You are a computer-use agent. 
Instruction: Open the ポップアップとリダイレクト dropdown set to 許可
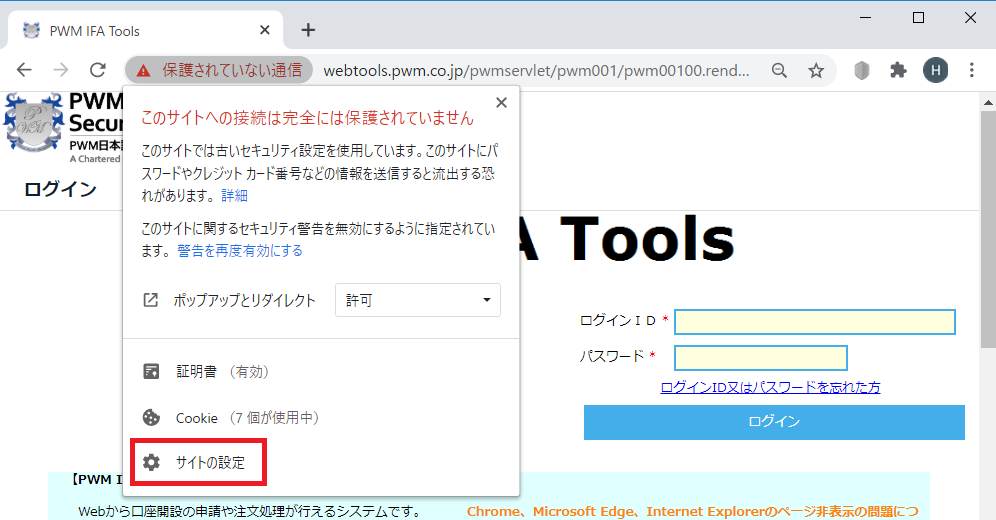[x=418, y=300]
